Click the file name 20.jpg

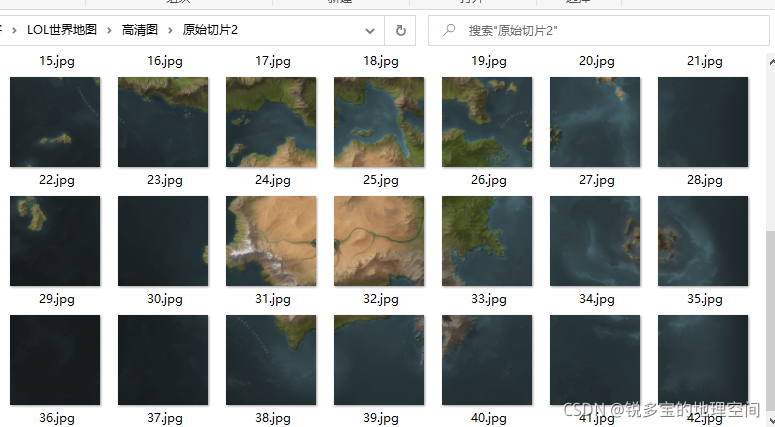(597, 61)
